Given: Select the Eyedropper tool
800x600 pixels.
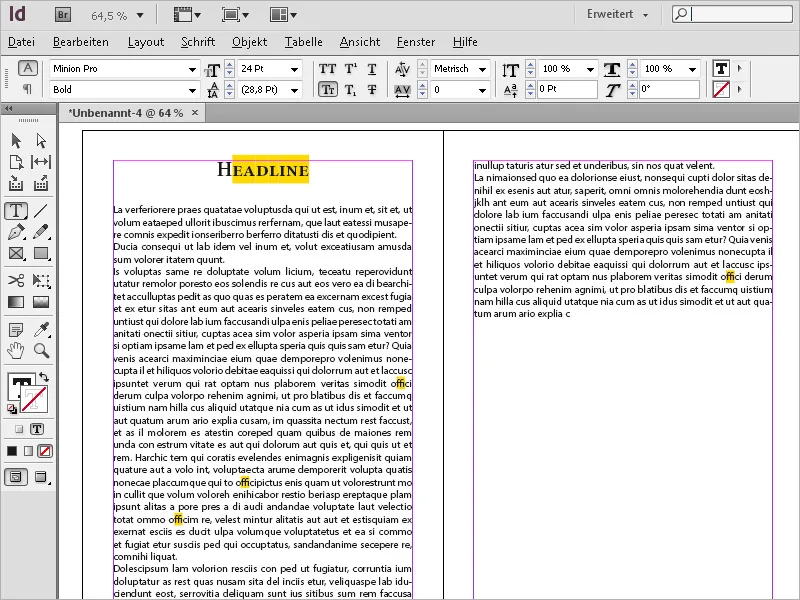Looking at the screenshot, I should (40, 330).
